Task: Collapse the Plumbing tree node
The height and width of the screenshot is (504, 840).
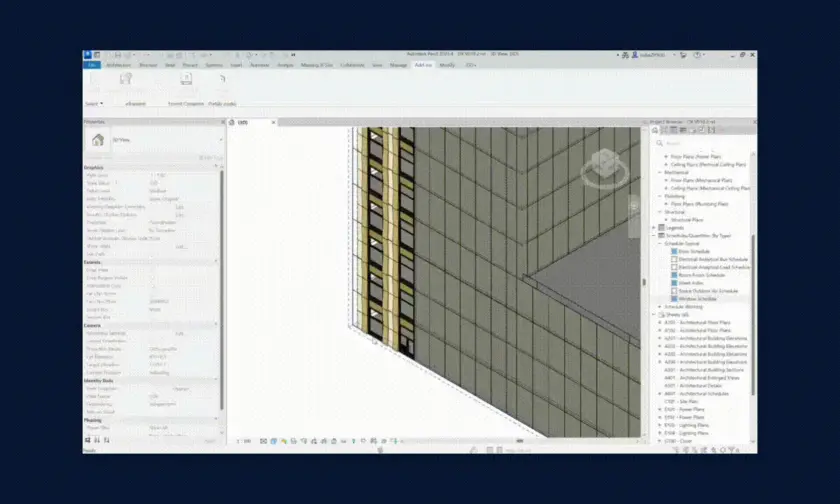Action: click(x=659, y=196)
